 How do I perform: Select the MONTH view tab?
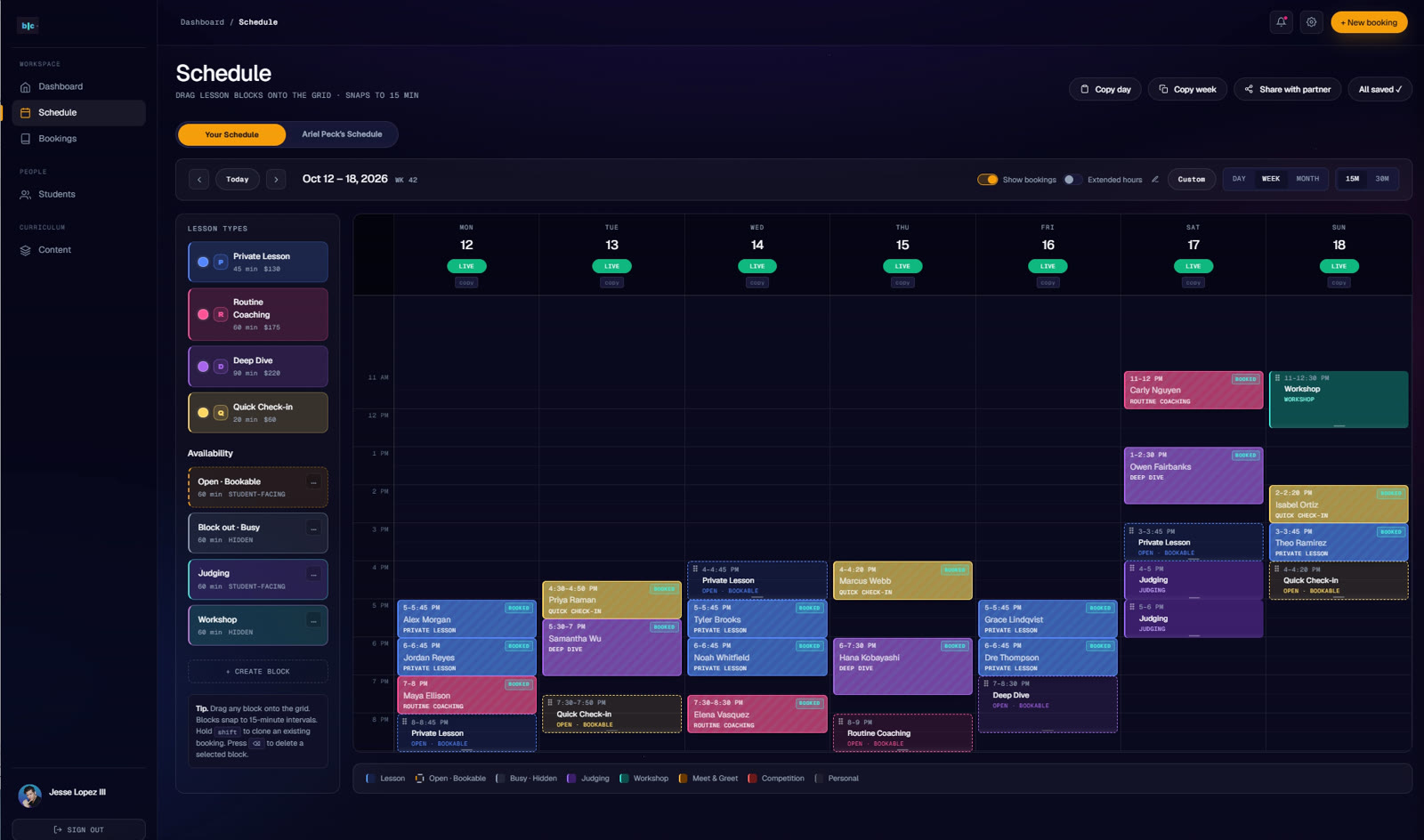1307,179
